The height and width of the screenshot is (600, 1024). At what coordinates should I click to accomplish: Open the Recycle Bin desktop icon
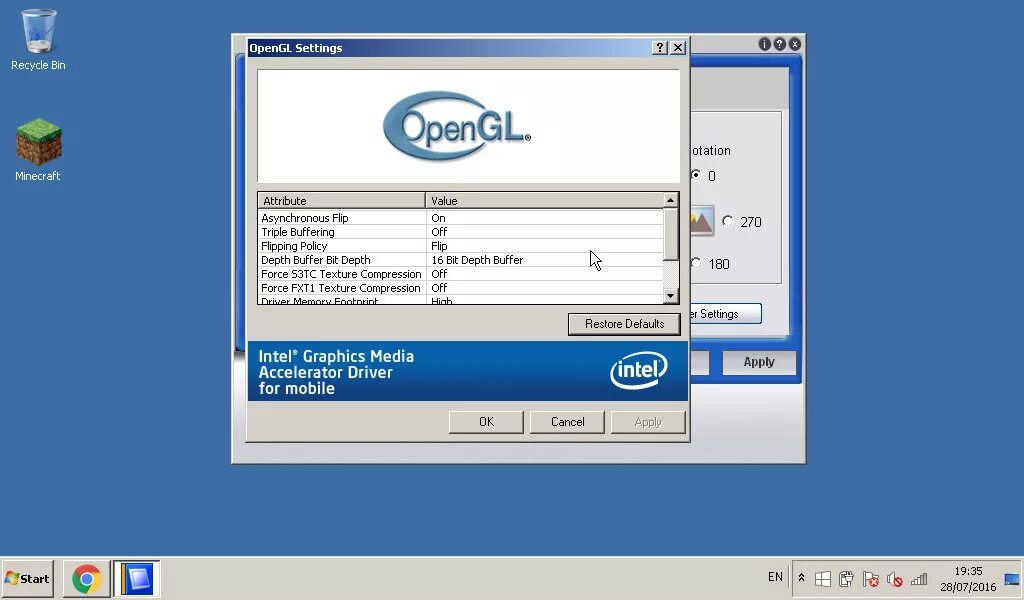point(39,39)
